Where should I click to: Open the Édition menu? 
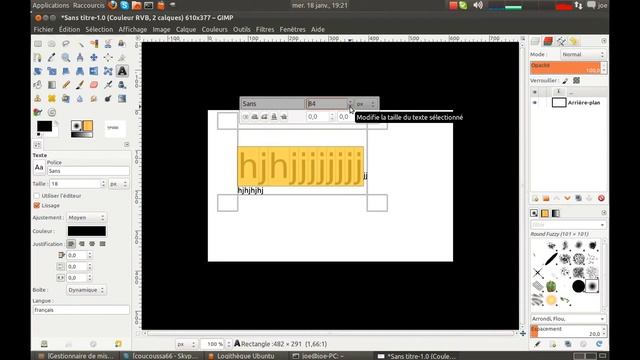click(69, 29)
